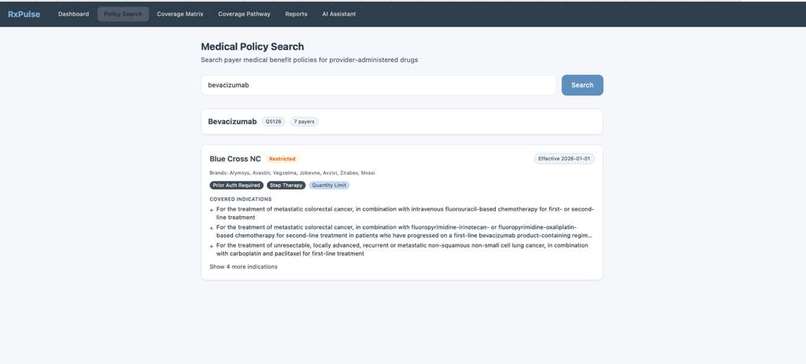Click the blue Search button
The image size is (806, 364).
(x=582, y=85)
